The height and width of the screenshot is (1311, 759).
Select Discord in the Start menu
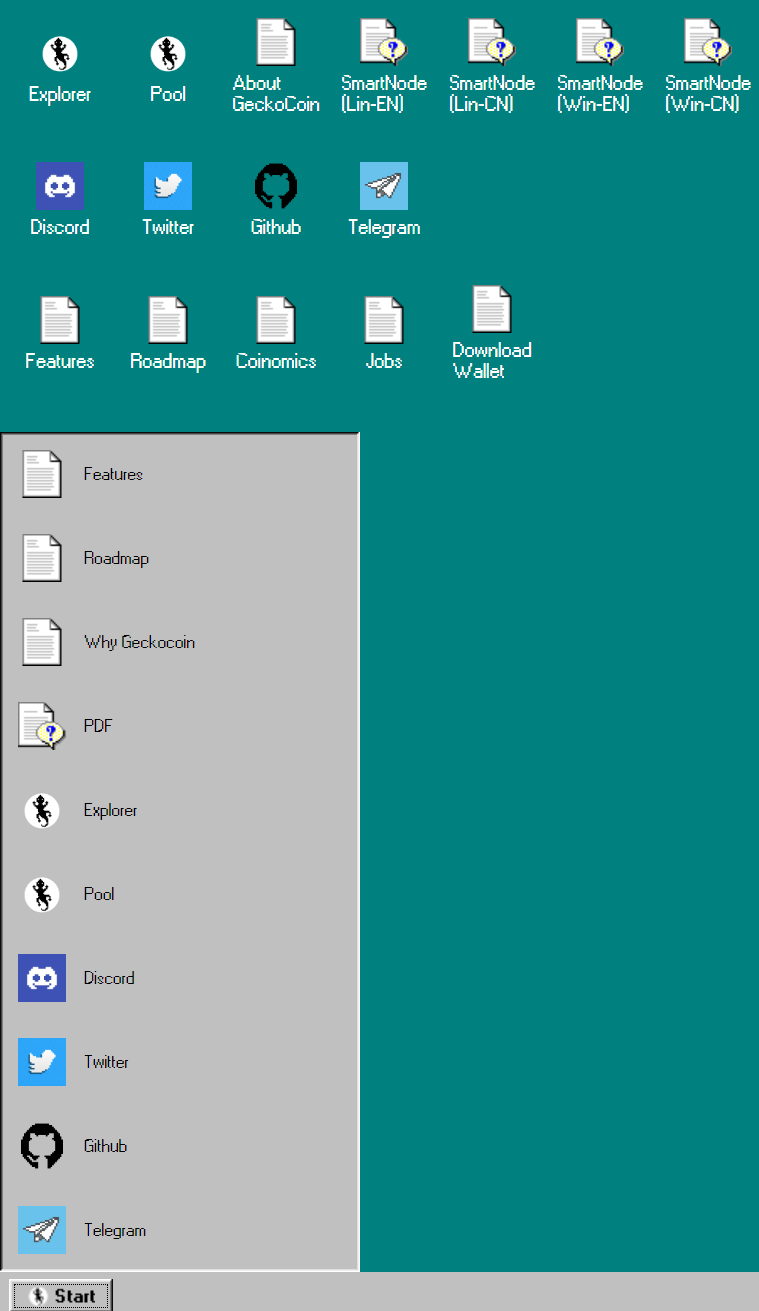tap(180, 978)
